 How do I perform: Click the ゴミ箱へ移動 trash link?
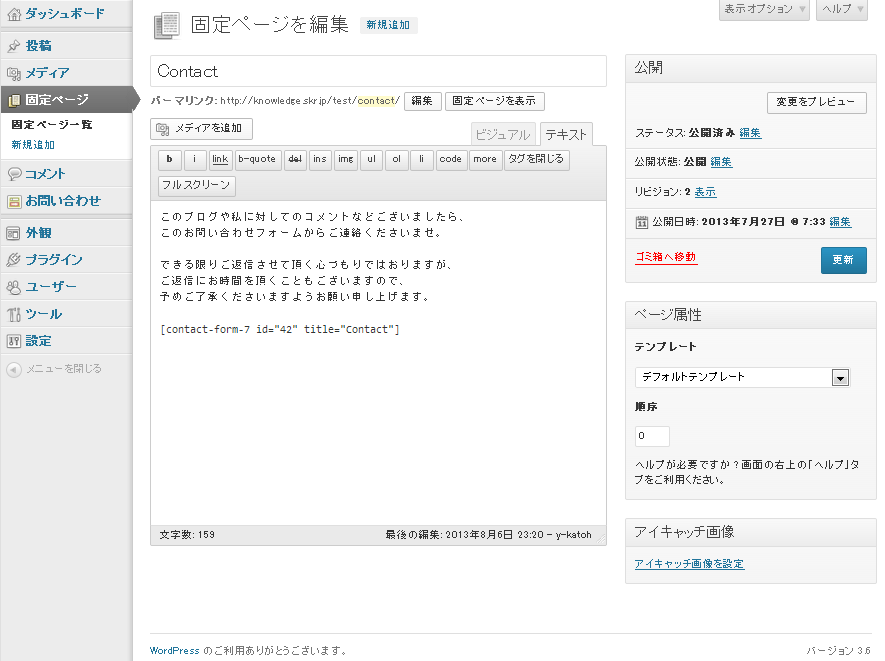(666, 257)
